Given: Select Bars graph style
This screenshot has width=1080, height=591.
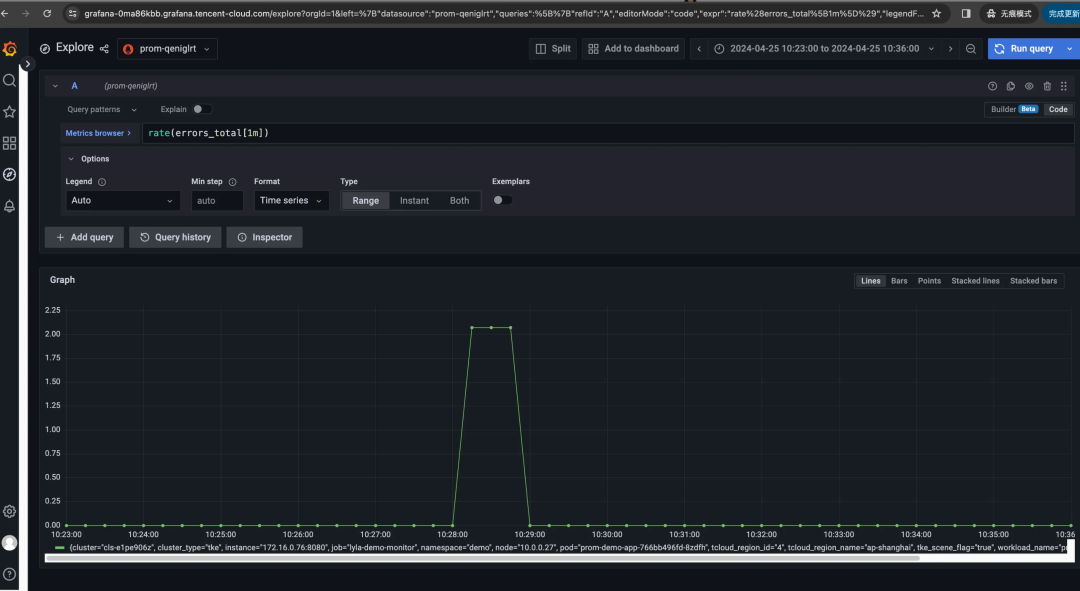Looking at the screenshot, I should [899, 281].
